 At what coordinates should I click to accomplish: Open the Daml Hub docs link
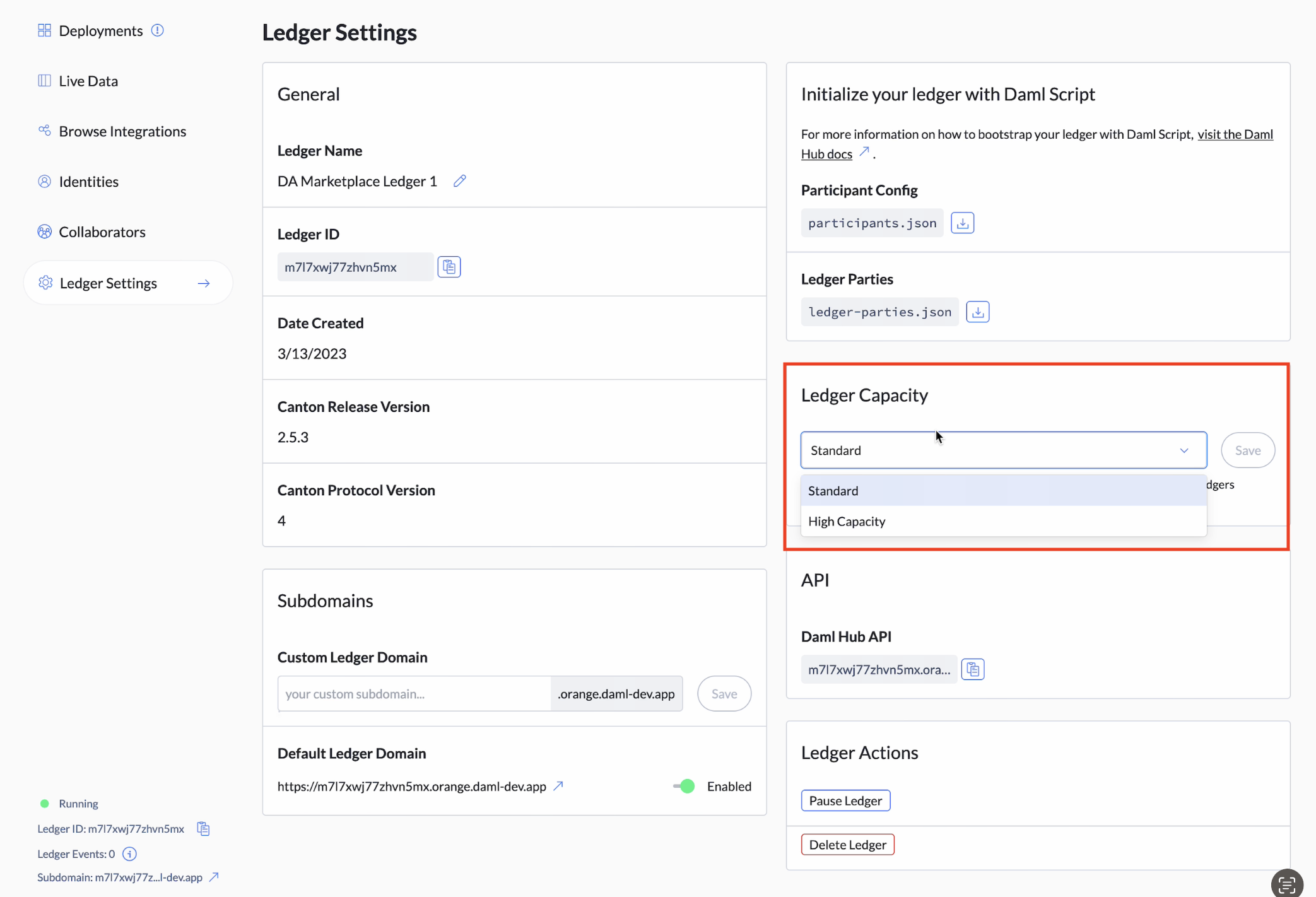1235,134
